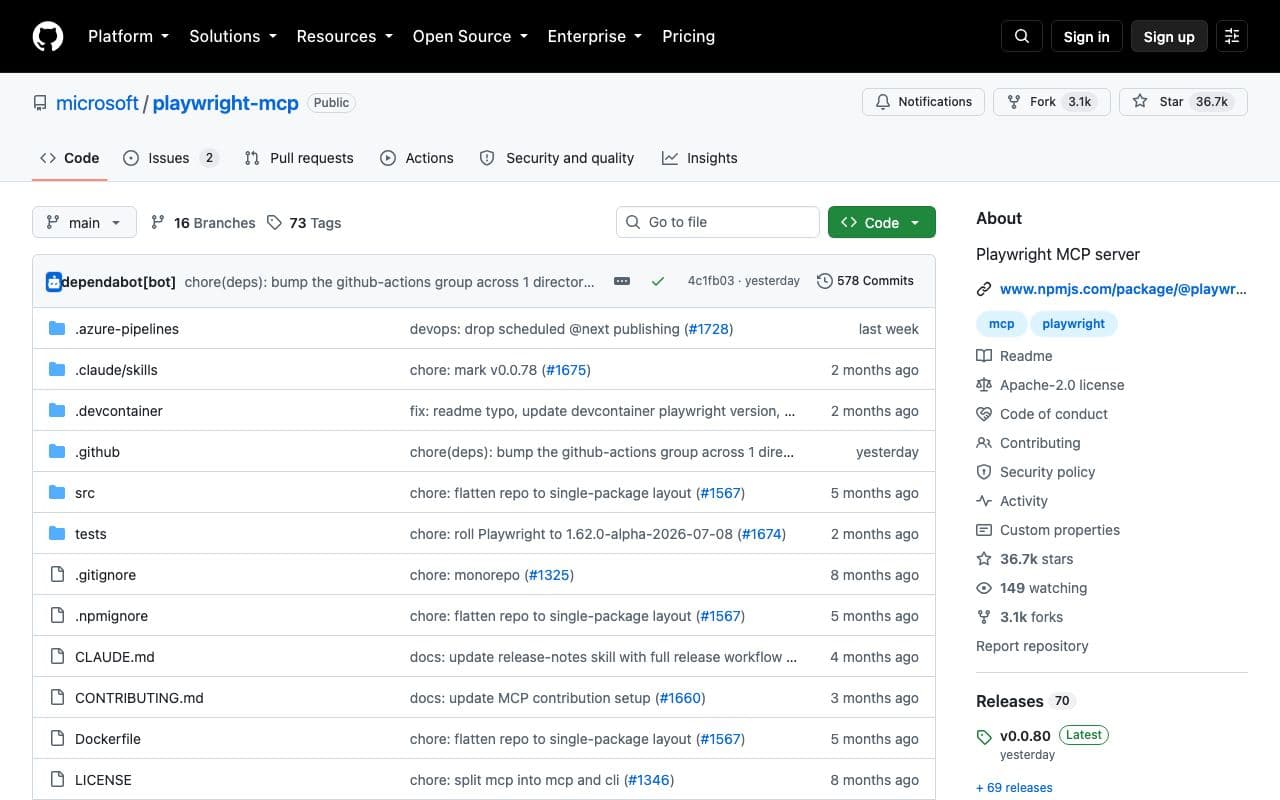View the green checkmark build status
The width and height of the screenshot is (1280, 800).
[658, 282]
